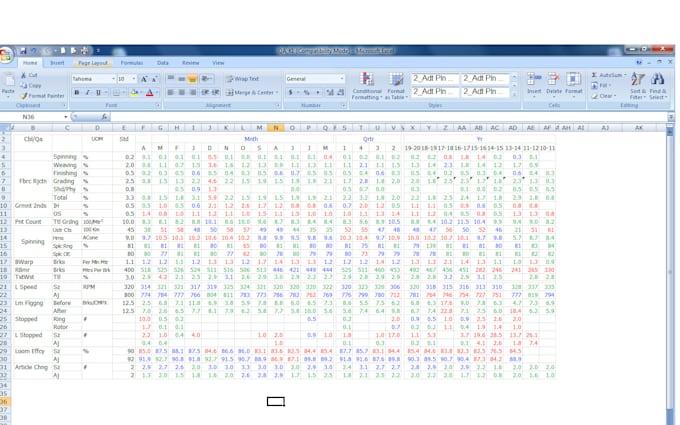This screenshot has width=680, height=425.
Task: Create a new workbook from Quick Access Toolbar
Action: (63, 51)
